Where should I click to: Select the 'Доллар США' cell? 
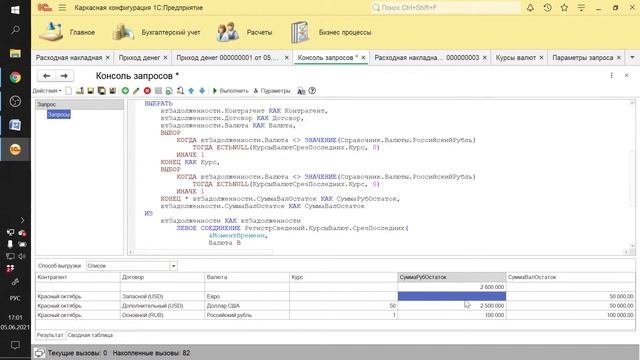point(247,306)
